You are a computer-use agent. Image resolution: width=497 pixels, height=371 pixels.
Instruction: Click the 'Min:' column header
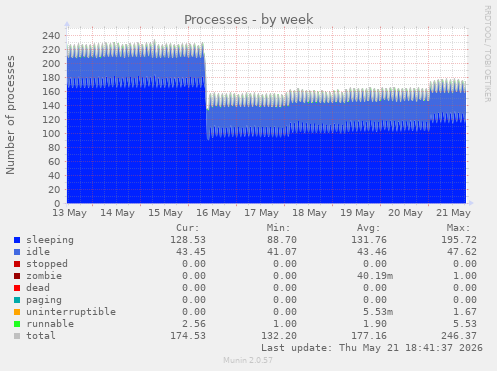point(278,228)
